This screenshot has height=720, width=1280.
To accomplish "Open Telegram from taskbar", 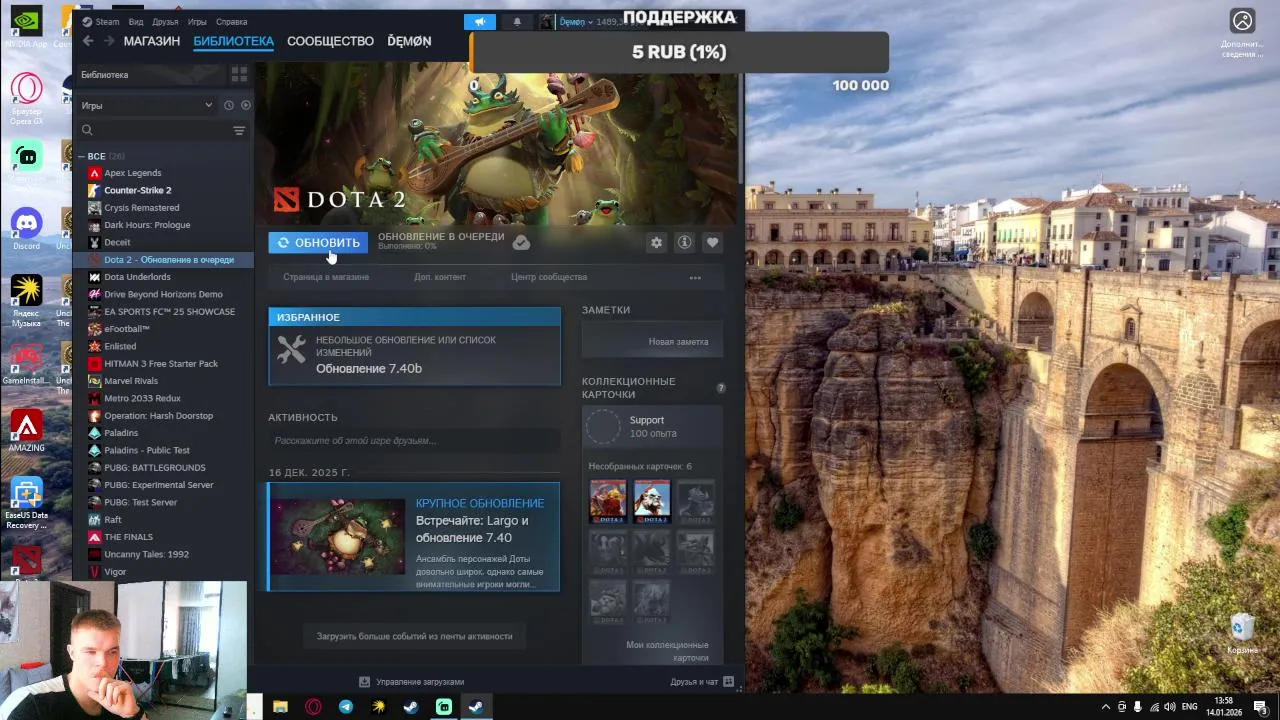I will pyautogui.click(x=345, y=707).
